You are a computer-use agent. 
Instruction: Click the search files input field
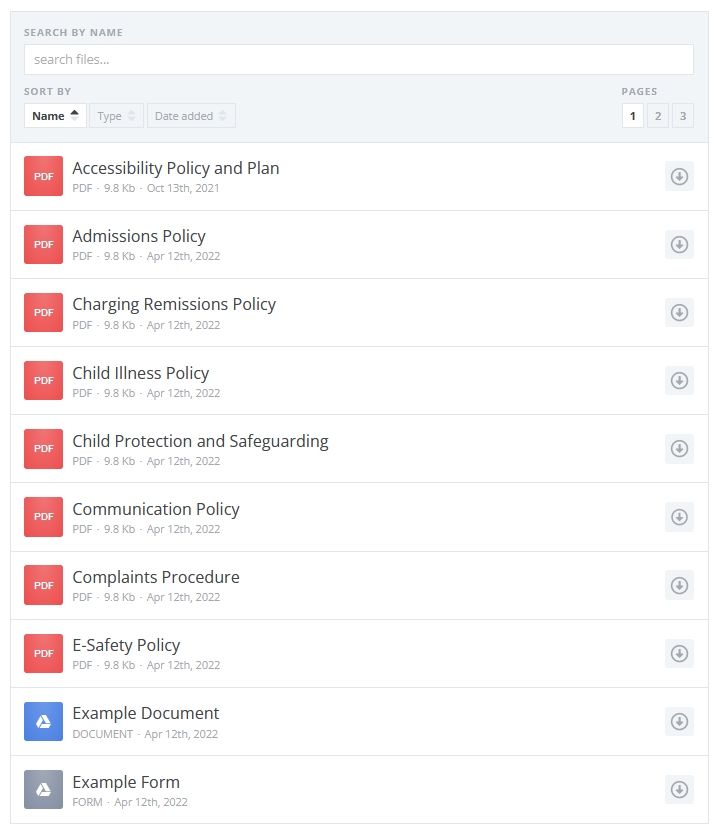358,60
